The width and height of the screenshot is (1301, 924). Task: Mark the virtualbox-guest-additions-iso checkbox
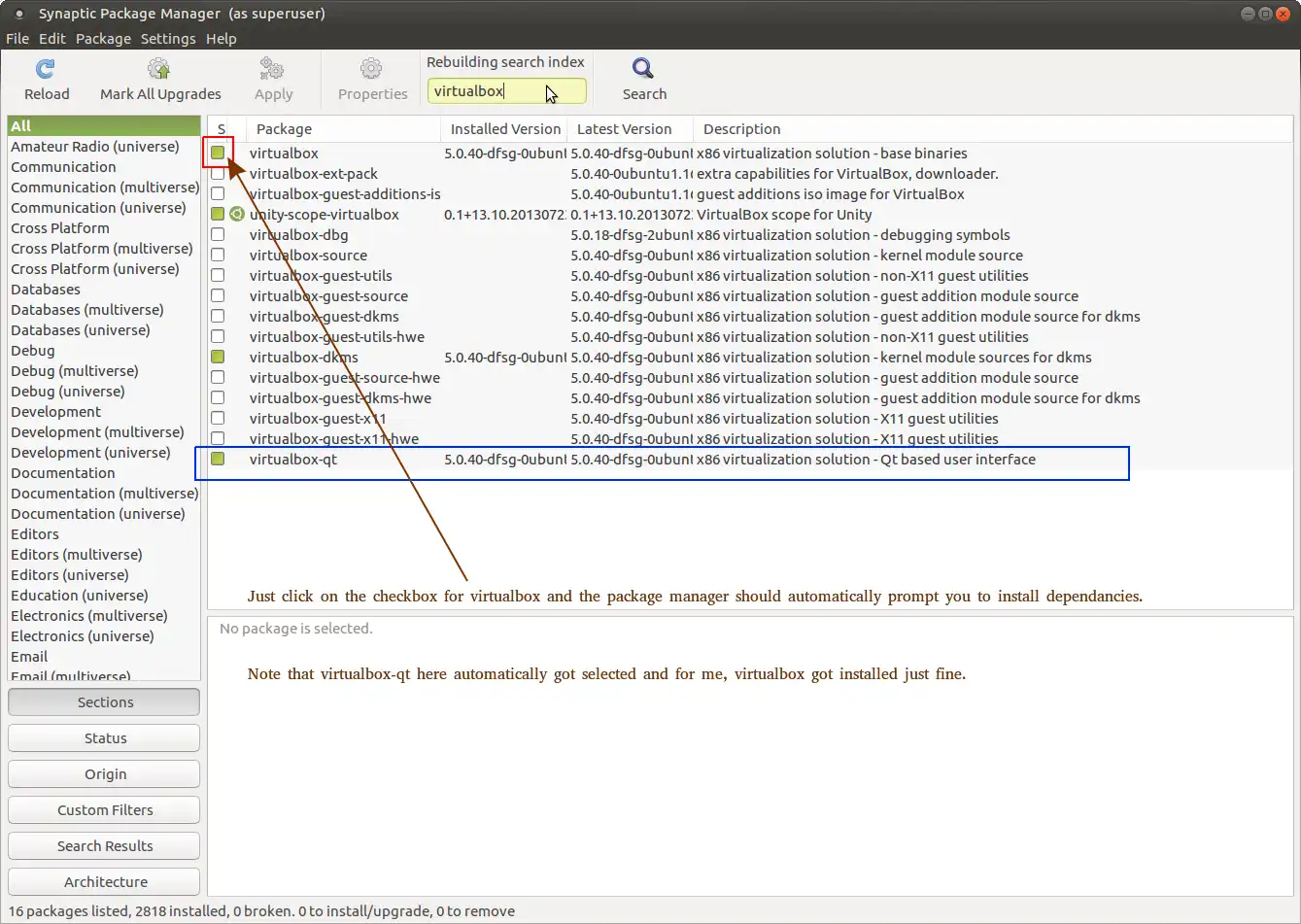pyautogui.click(x=218, y=194)
